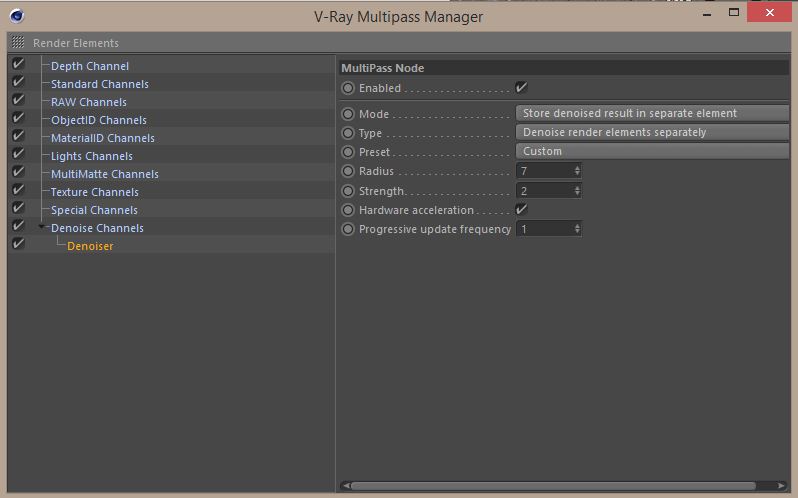Toggle MultiMatte Channels checkbox
Image resolution: width=798 pixels, height=498 pixels.
click(18, 172)
